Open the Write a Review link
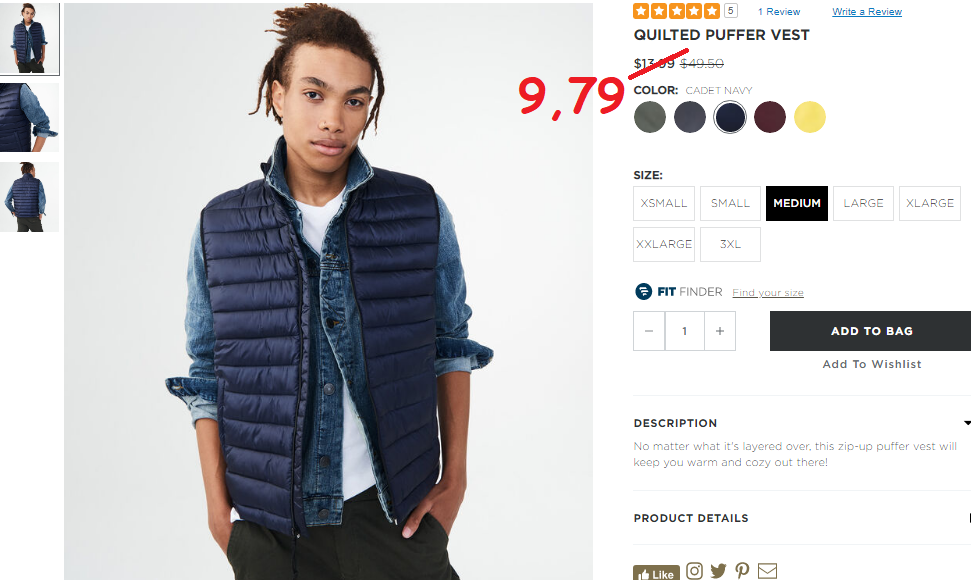This screenshot has height=580, width=971. (x=867, y=12)
